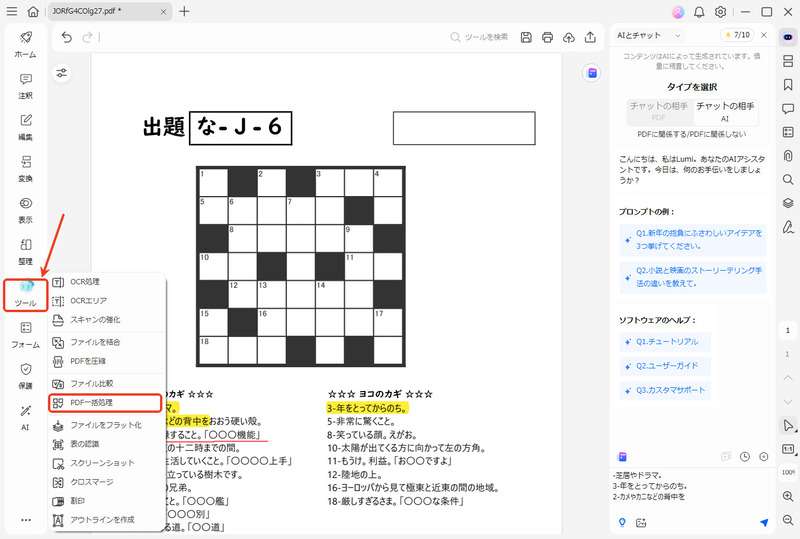
Task: Switch to チャットの相手 AI tab
Action: [725, 111]
